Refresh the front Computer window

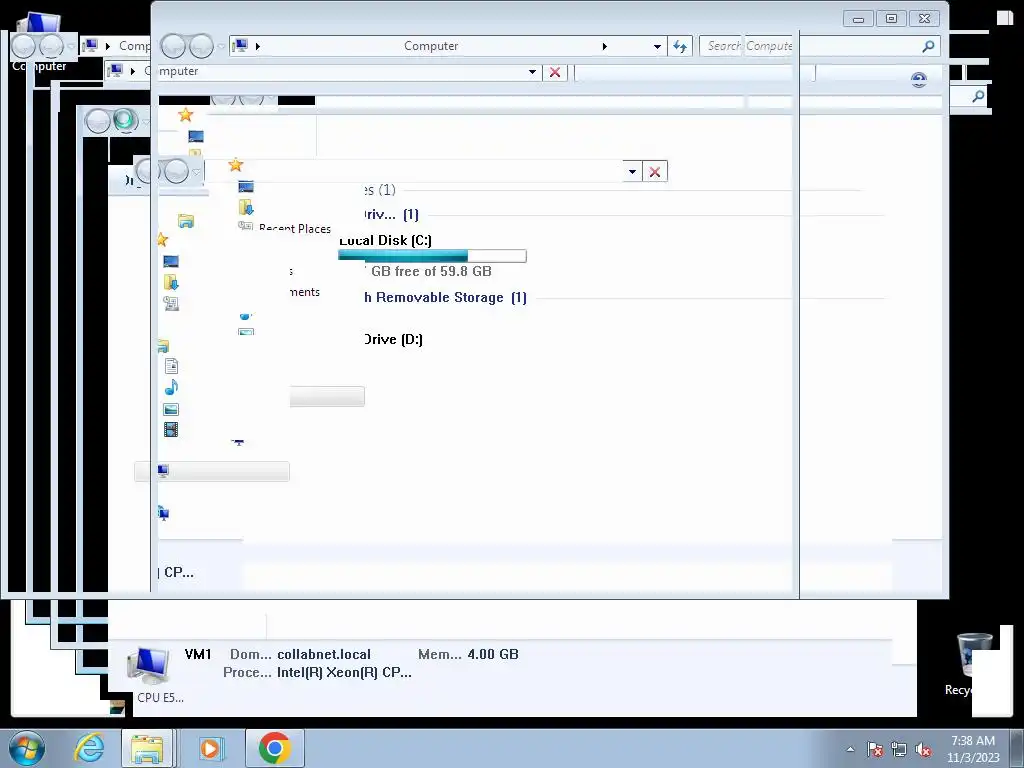[x=680, y=46]
